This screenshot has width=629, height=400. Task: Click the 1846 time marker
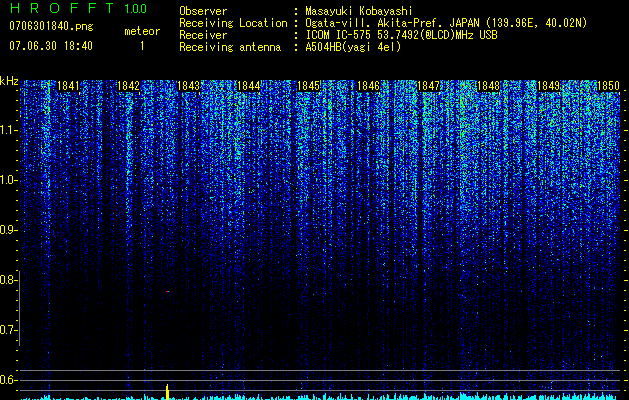click(368, 86)
